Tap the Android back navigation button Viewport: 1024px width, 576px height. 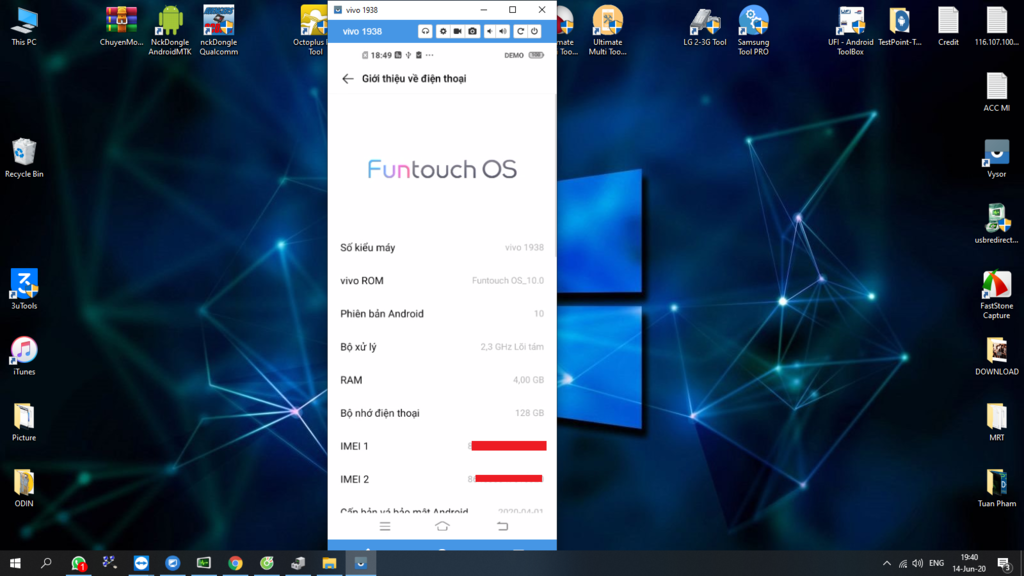click(502, 526)
